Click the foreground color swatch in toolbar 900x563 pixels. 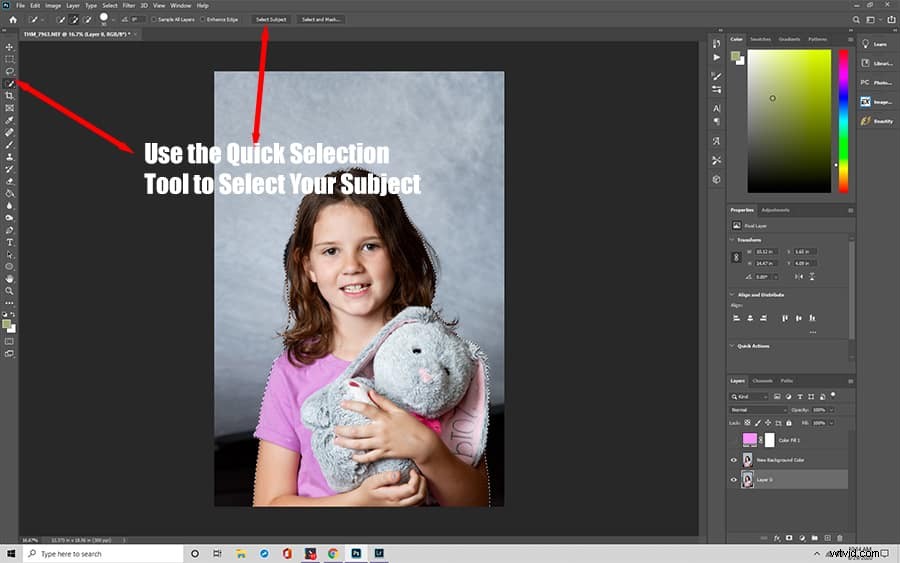[x=6, y=325]
